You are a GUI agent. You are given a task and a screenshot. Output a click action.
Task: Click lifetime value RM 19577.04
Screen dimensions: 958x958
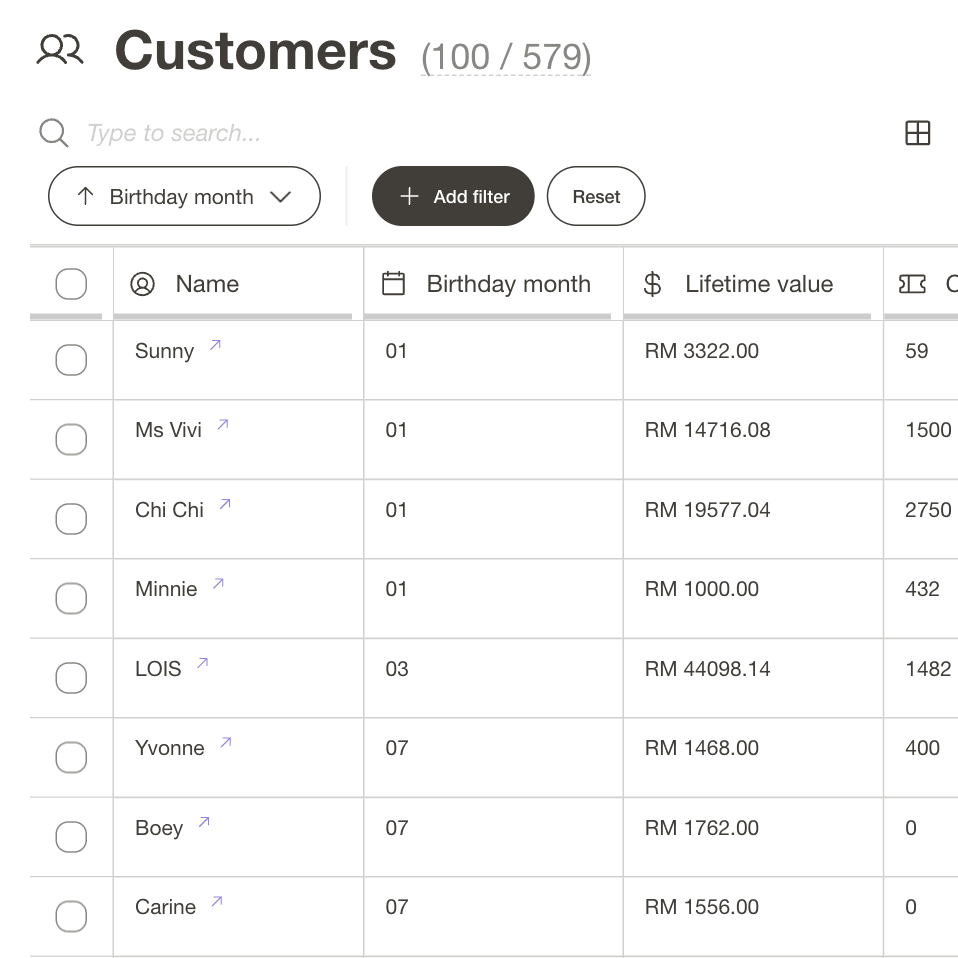coord(708,510)
